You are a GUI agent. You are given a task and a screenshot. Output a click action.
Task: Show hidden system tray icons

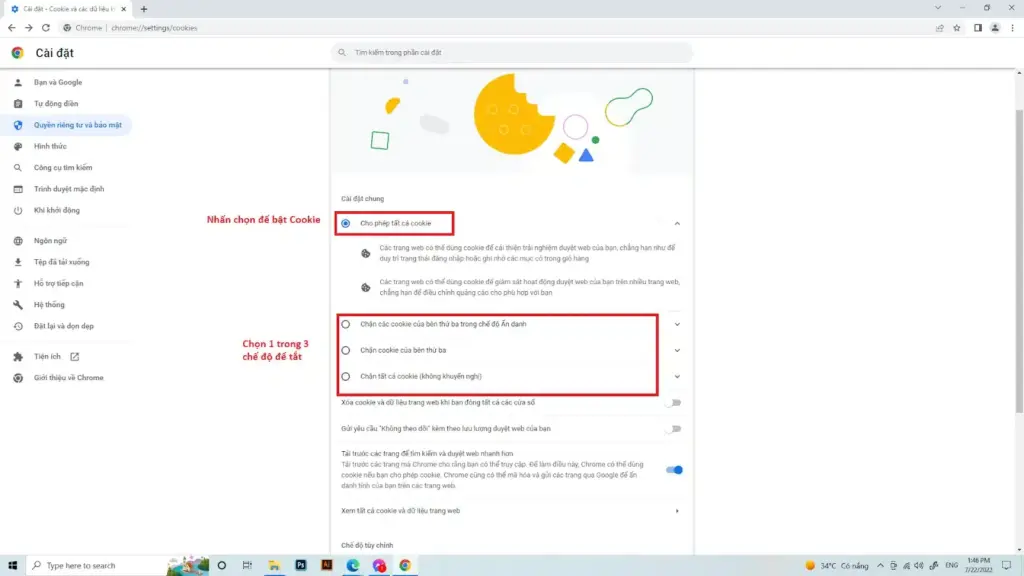[880, 566]
